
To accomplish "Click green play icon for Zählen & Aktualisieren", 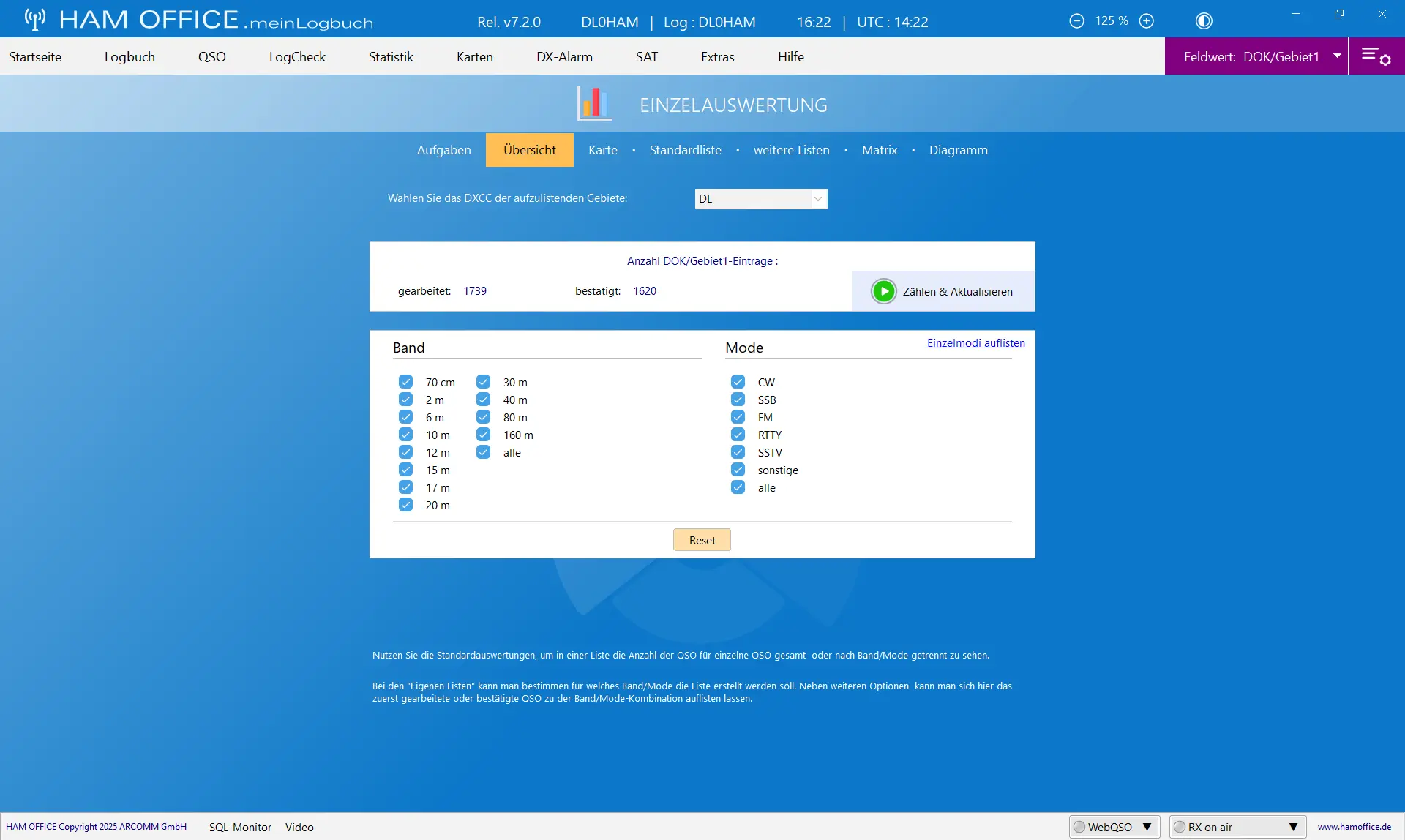I will pyautogui.click(x=884, y=291).
